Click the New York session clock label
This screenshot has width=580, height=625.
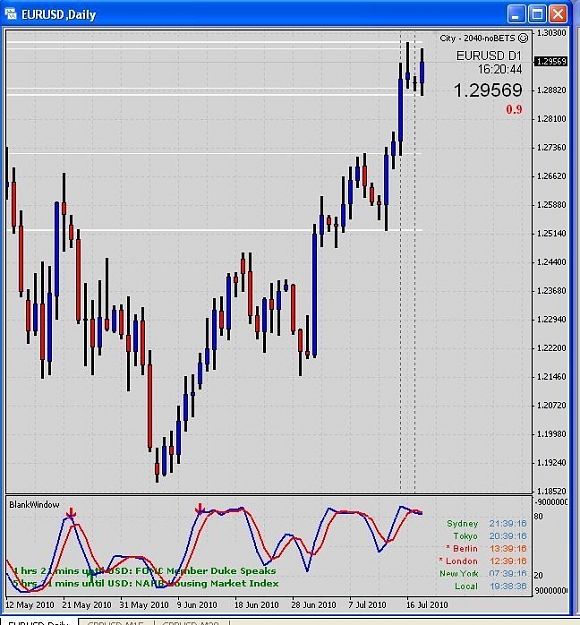coord(459,574)
